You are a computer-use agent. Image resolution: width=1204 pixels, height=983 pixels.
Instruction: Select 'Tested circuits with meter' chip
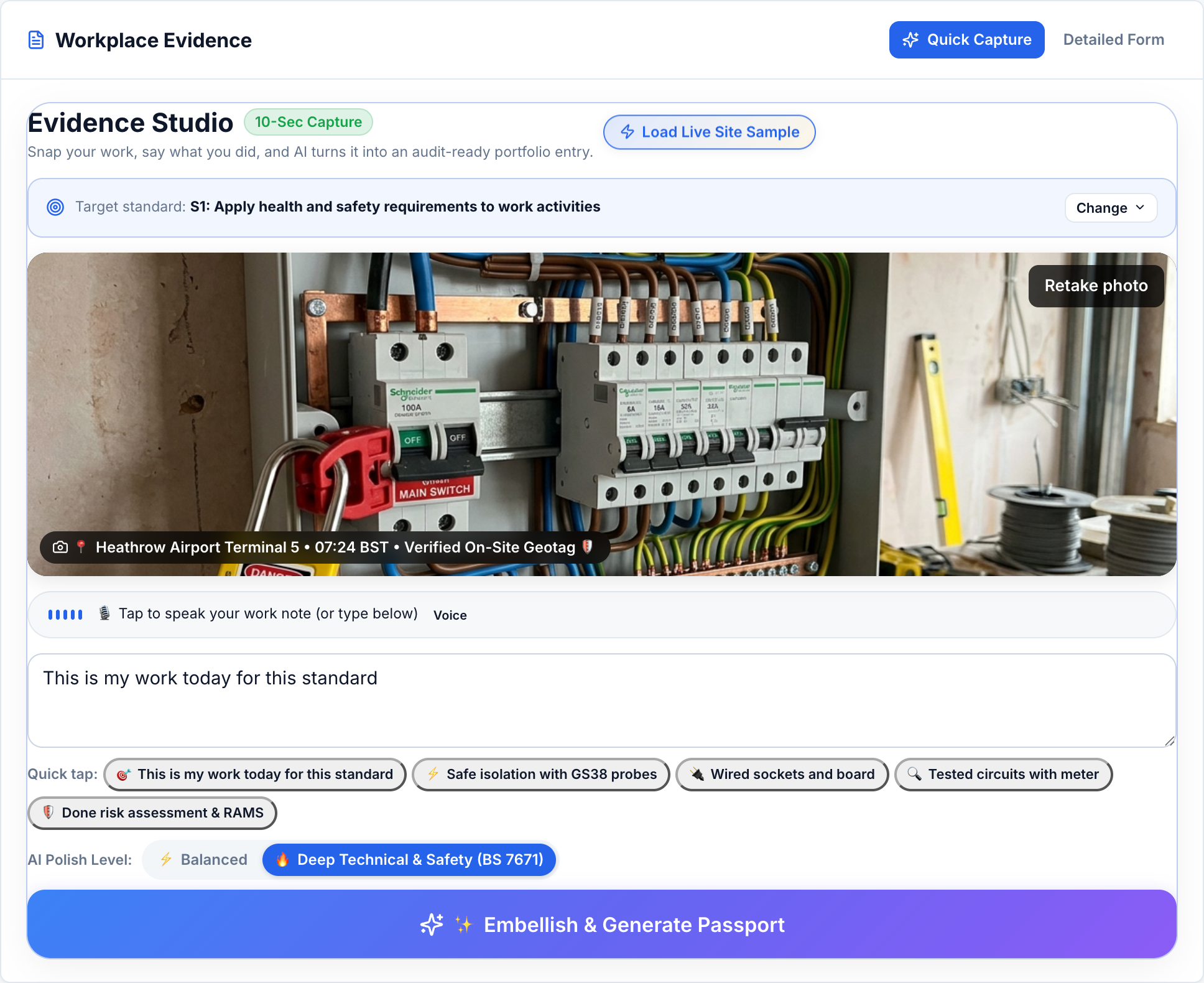coord(1004,775)
